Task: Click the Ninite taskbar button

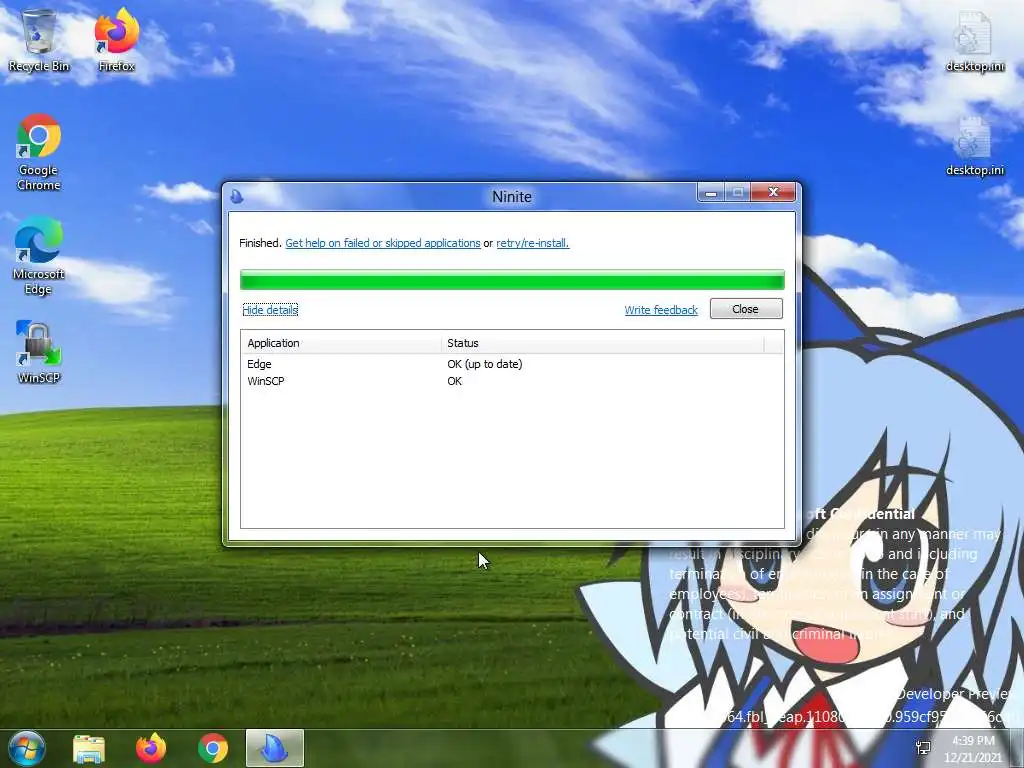Action: click(x=274, y=748)
